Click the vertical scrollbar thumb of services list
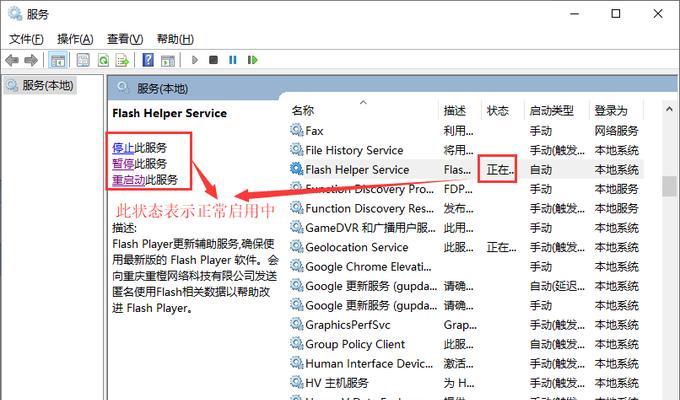The height and width of the screenshot is (400, 680). click(669, 187)
